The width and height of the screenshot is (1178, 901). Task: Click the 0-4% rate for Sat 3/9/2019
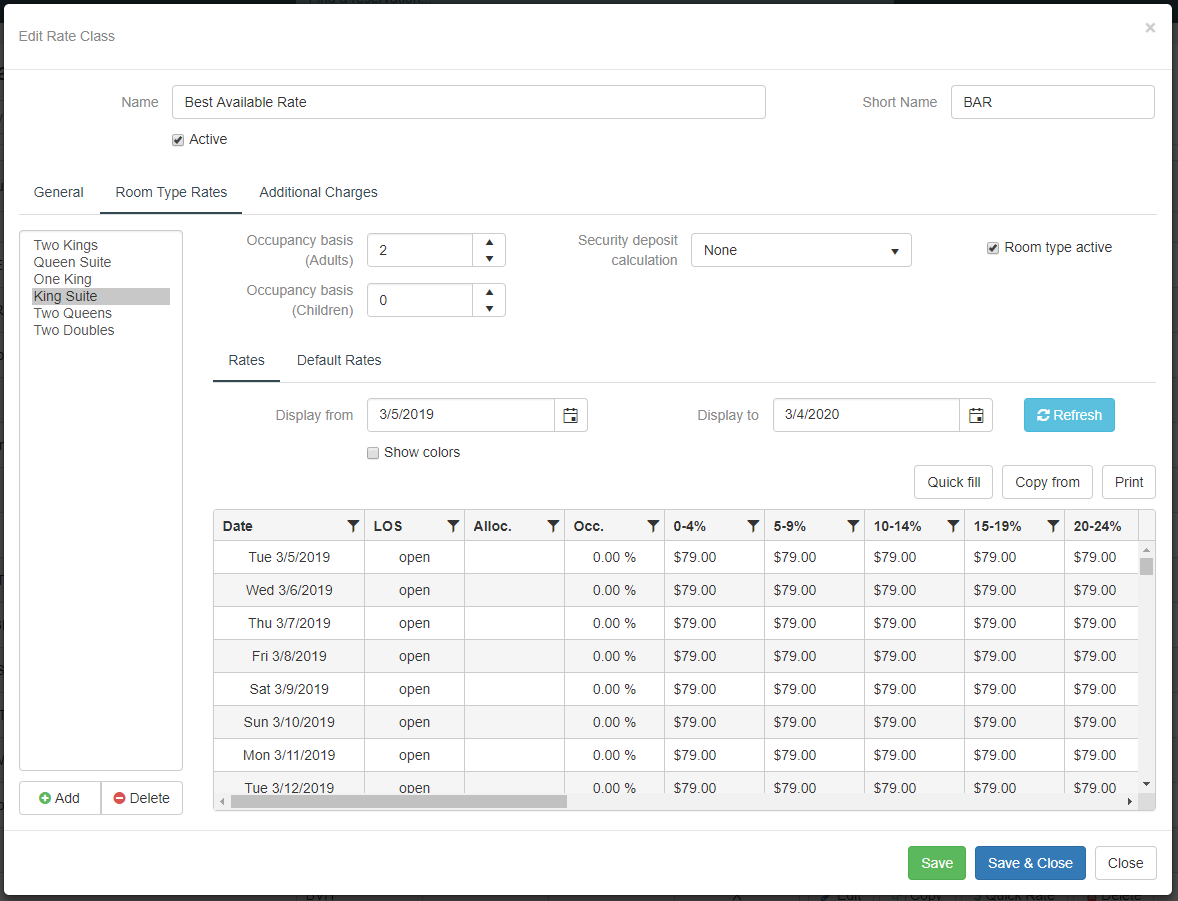click(714, 690)
